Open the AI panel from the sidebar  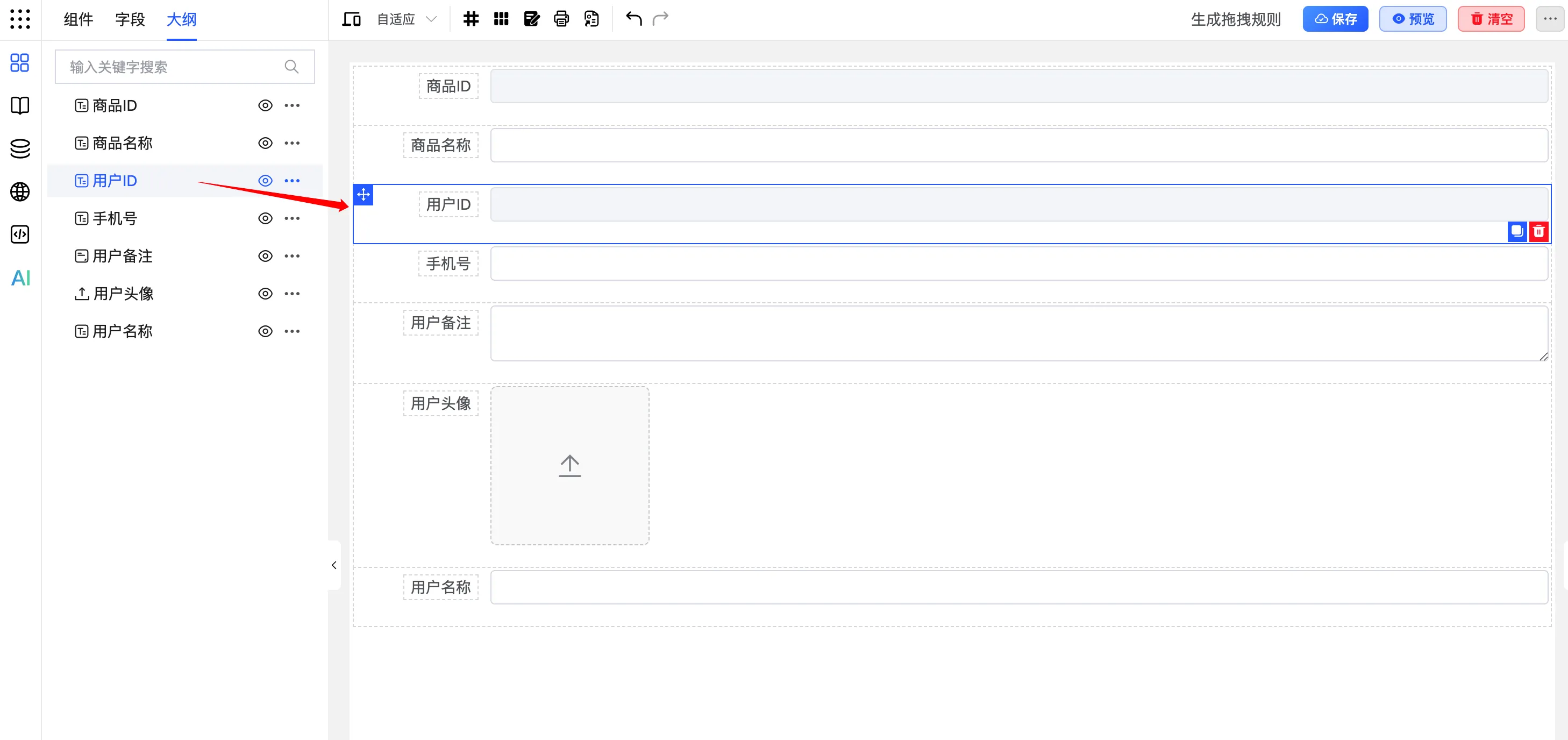click(20, 278)
